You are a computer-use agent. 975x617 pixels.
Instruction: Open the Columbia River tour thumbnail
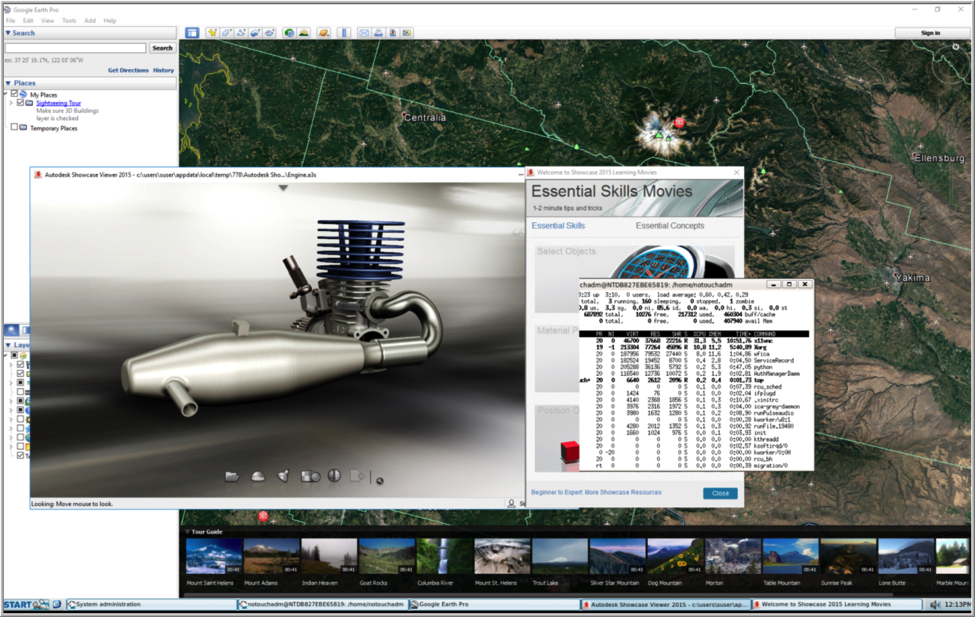(444, 556)
